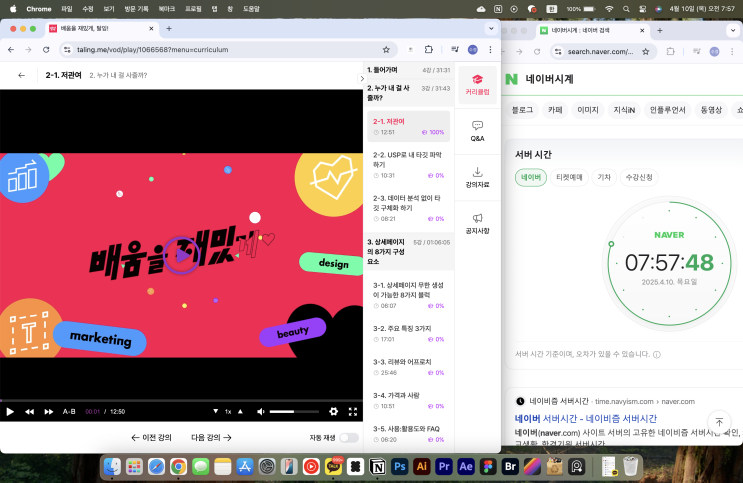Bookmark the Naver search page with the star
The height and width of the screenshot is (483, 743).
[x=645, y=52]
